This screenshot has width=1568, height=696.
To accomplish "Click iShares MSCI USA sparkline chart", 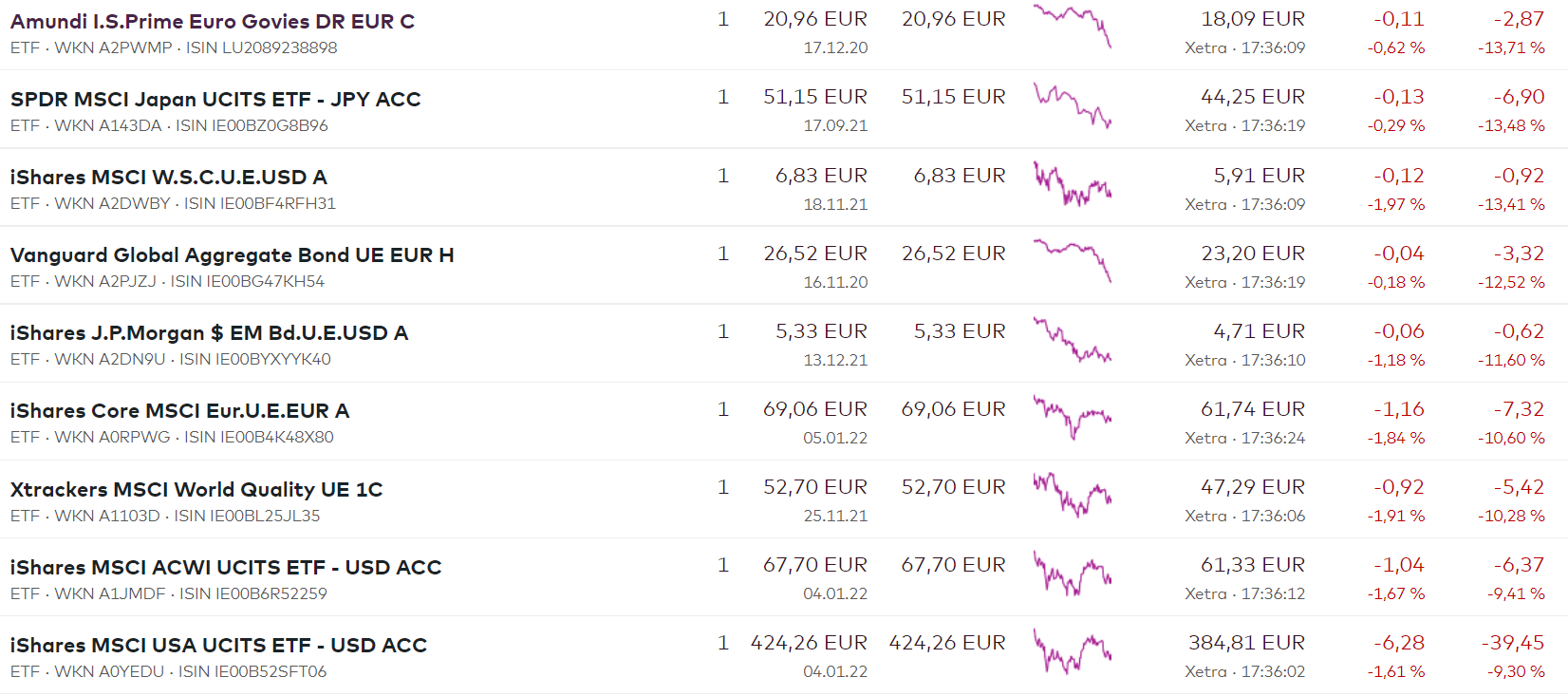I will pyautogui.click(x=1073, y=650).
